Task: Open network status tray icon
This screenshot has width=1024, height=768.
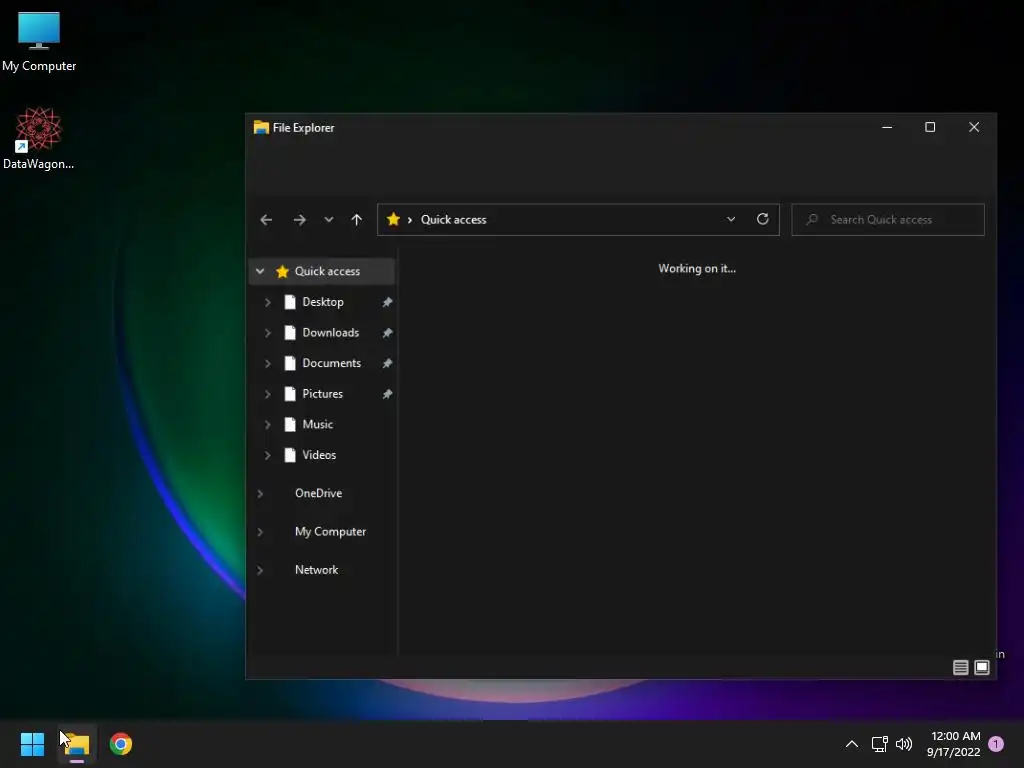Action: 880,744
